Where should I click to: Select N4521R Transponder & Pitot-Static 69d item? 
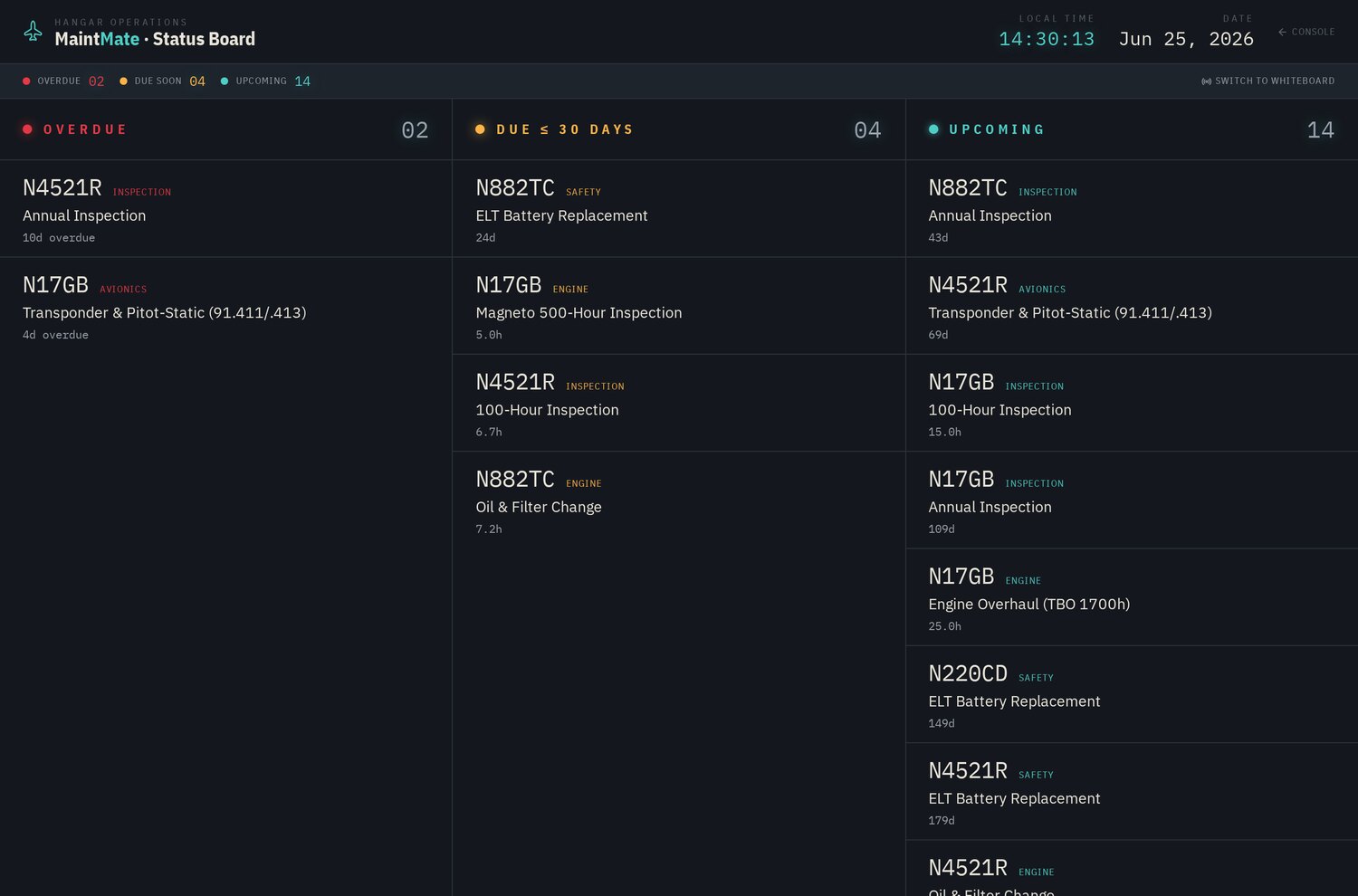(x=1132, y=306)
